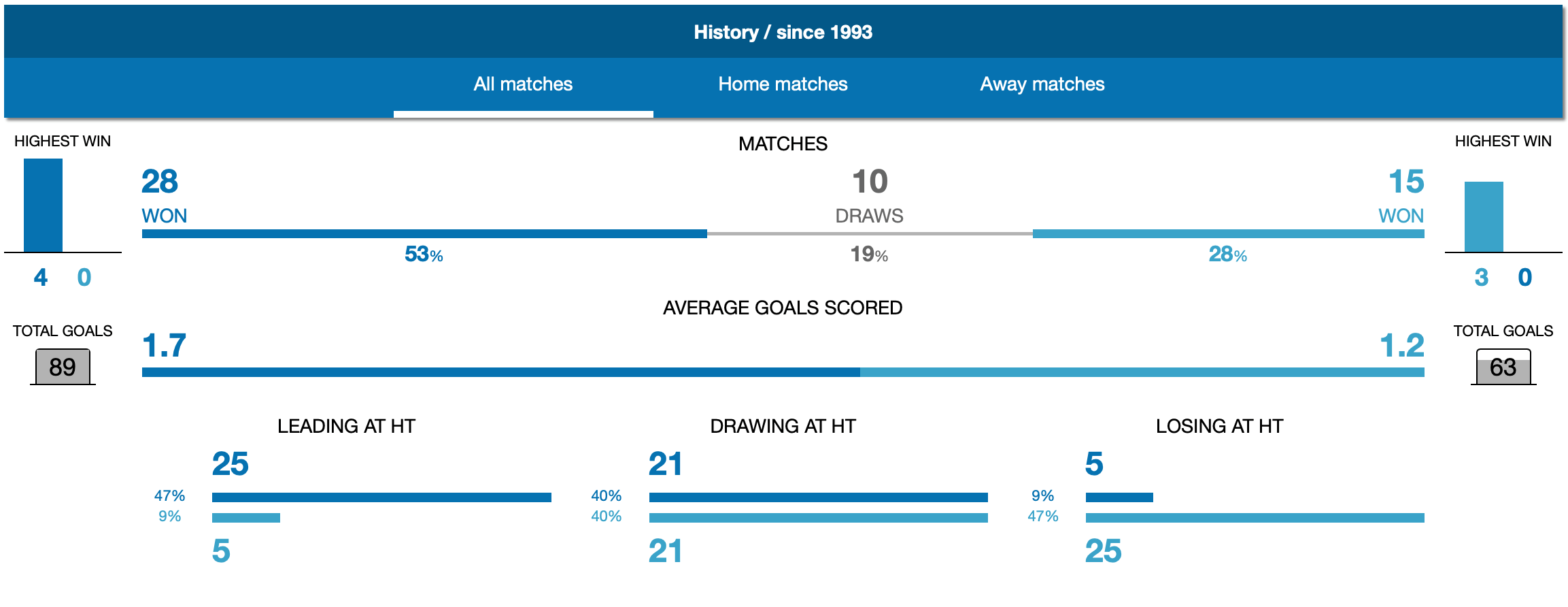Click the 1.7 average goals bar segment
1568x607 pixels.
(501, 372)
